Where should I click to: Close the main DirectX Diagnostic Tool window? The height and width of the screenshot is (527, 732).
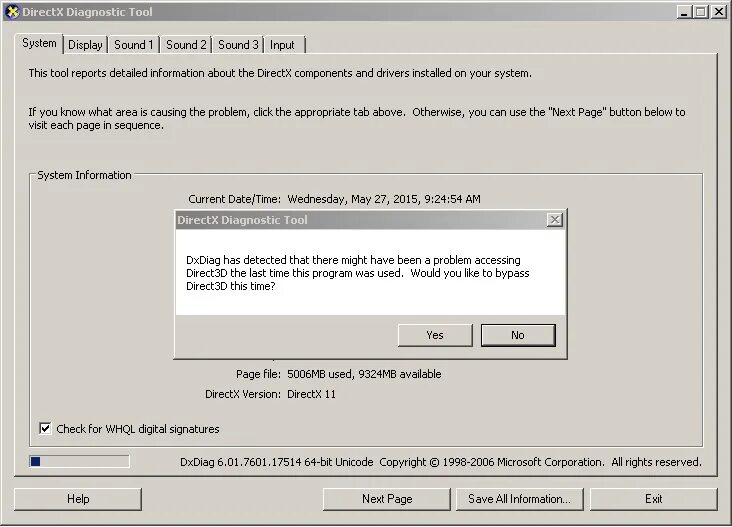point(718,12)
